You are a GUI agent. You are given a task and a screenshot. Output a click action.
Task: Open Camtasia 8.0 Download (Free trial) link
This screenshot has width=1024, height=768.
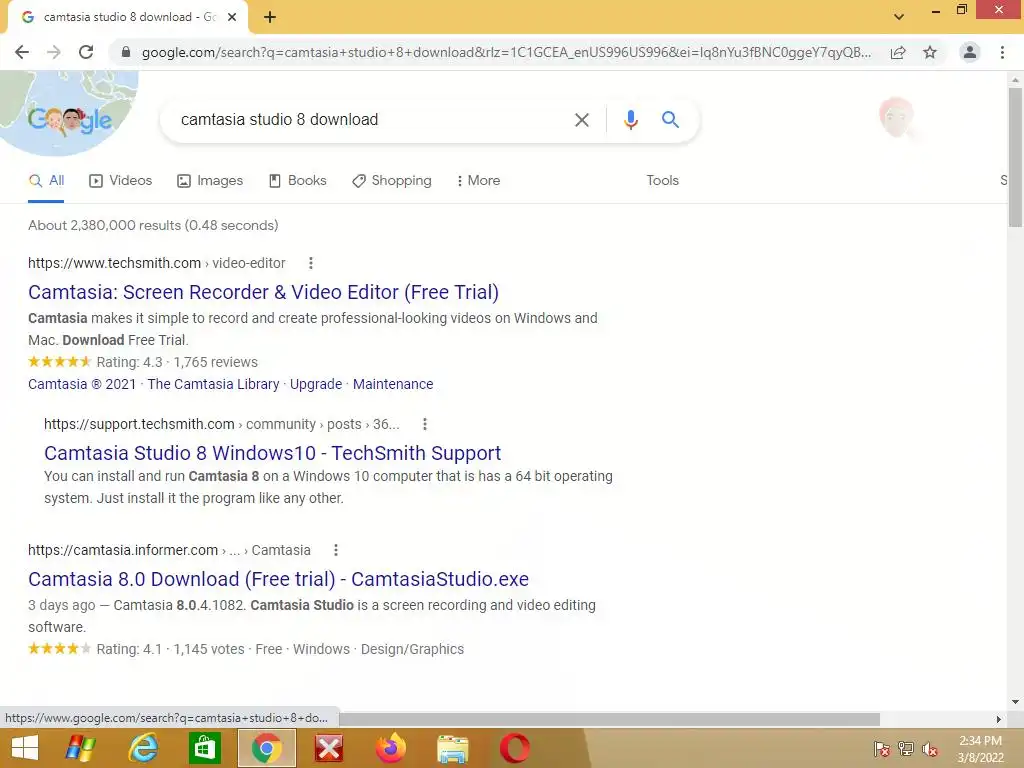point(278,579)
